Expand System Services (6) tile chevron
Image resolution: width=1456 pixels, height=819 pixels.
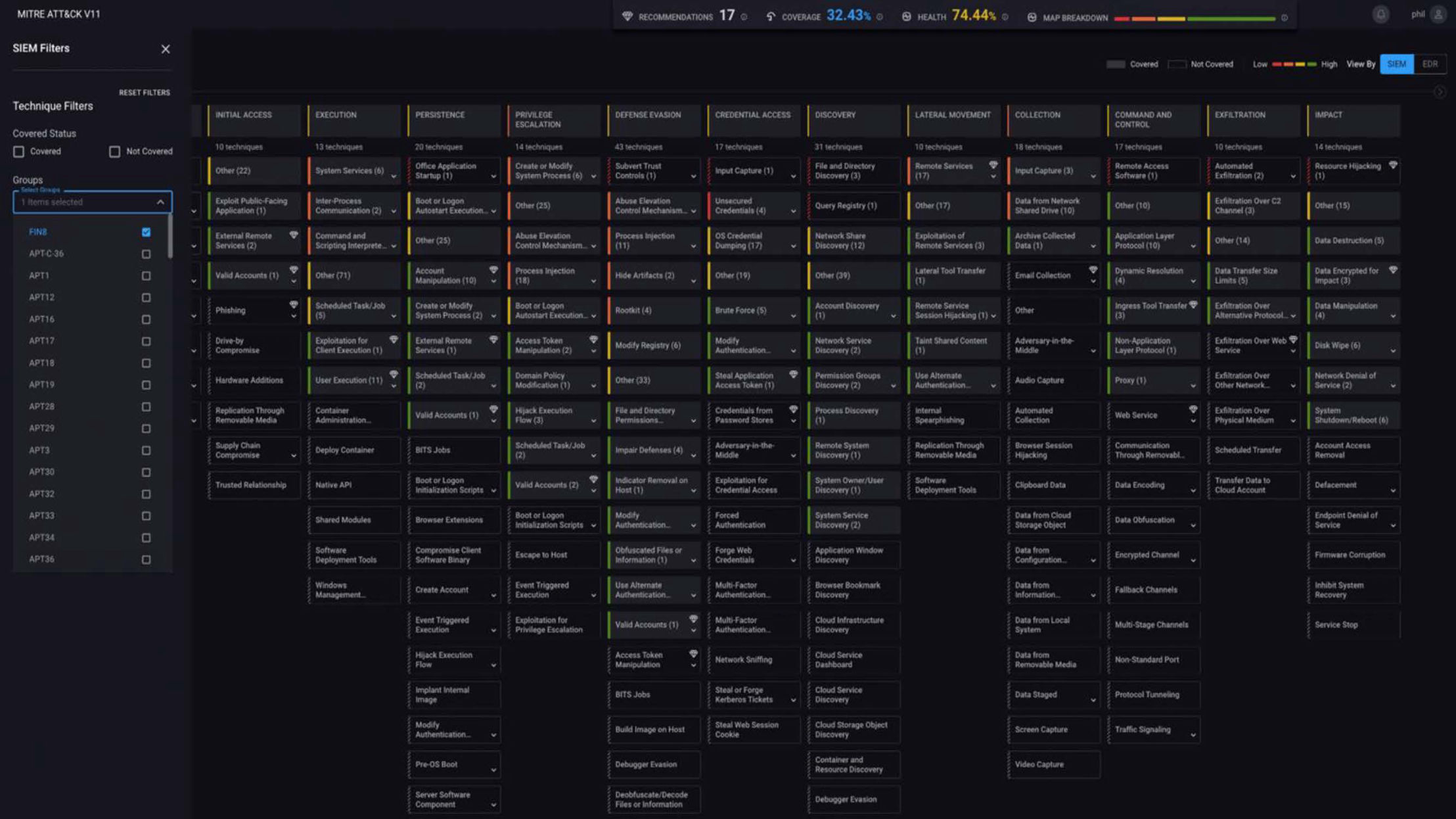pos(394,176)
